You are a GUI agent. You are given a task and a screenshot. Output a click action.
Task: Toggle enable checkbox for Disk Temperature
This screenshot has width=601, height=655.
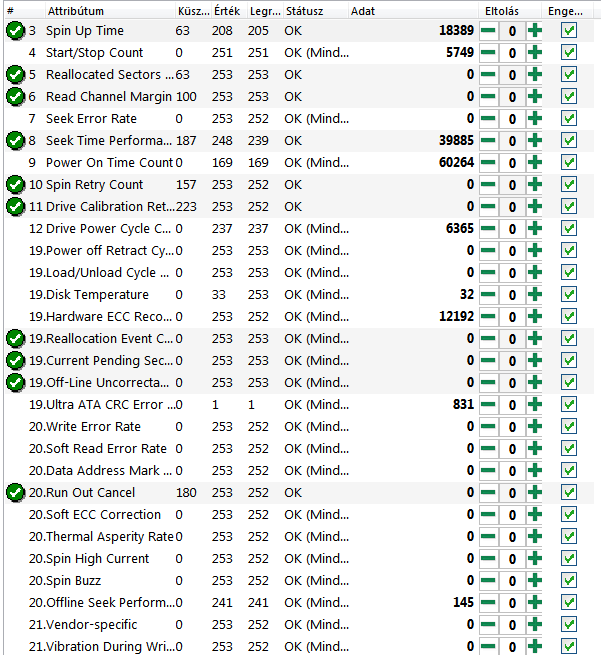569,295
